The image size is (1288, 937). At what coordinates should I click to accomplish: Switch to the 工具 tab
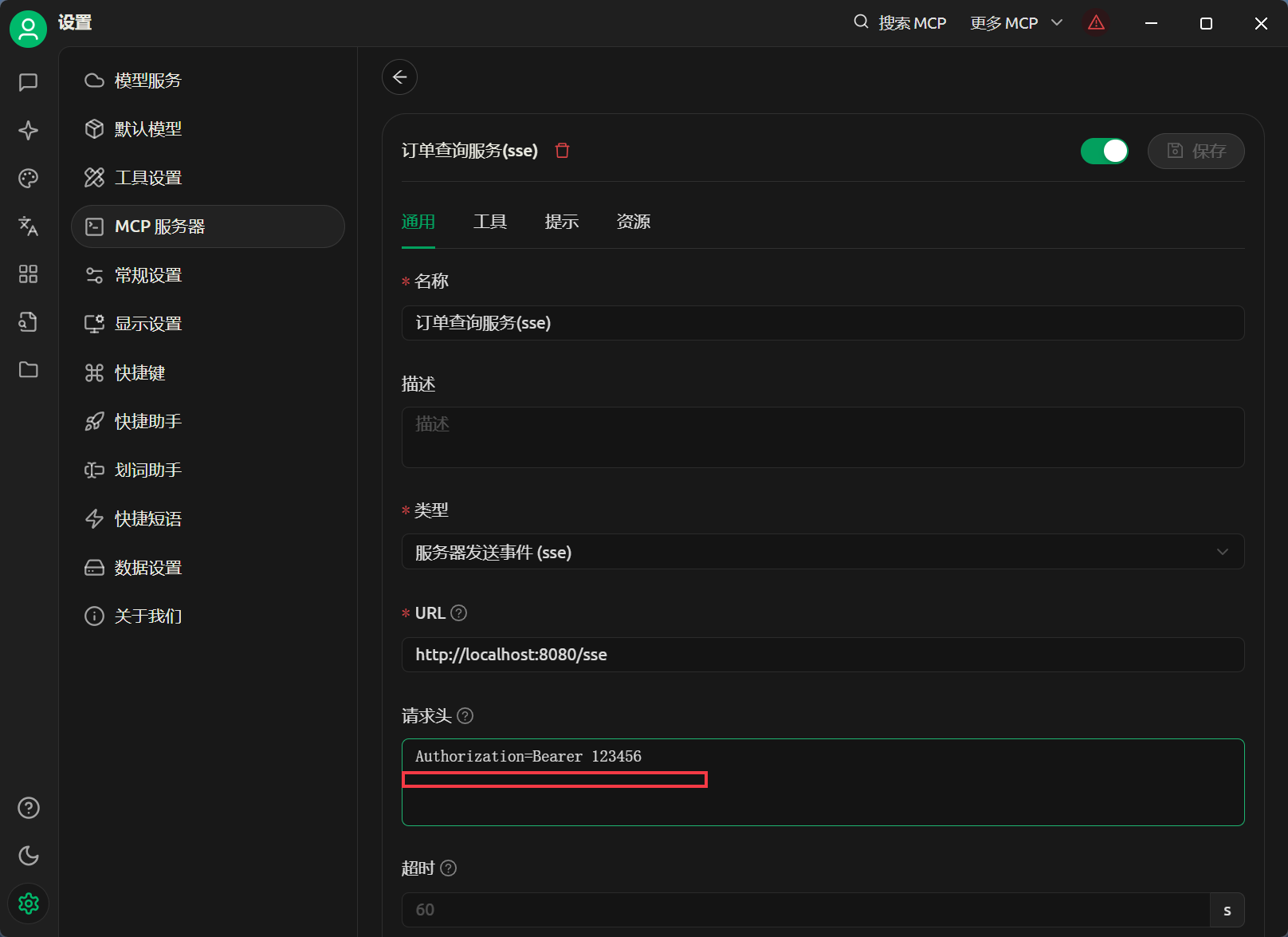tap(489, 222)
